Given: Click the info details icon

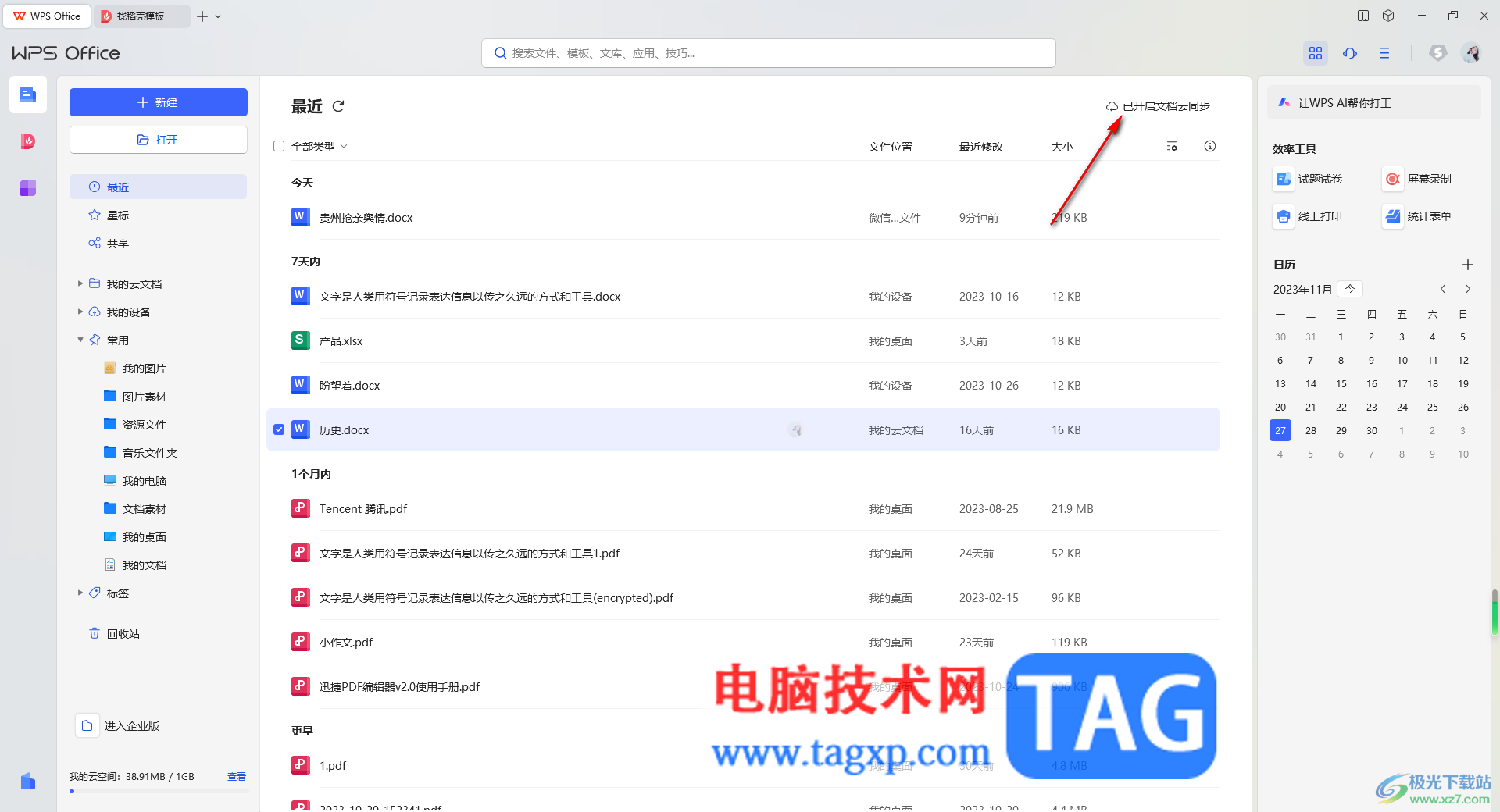Looking at the screenshot, I should (x=1210, y=146).
